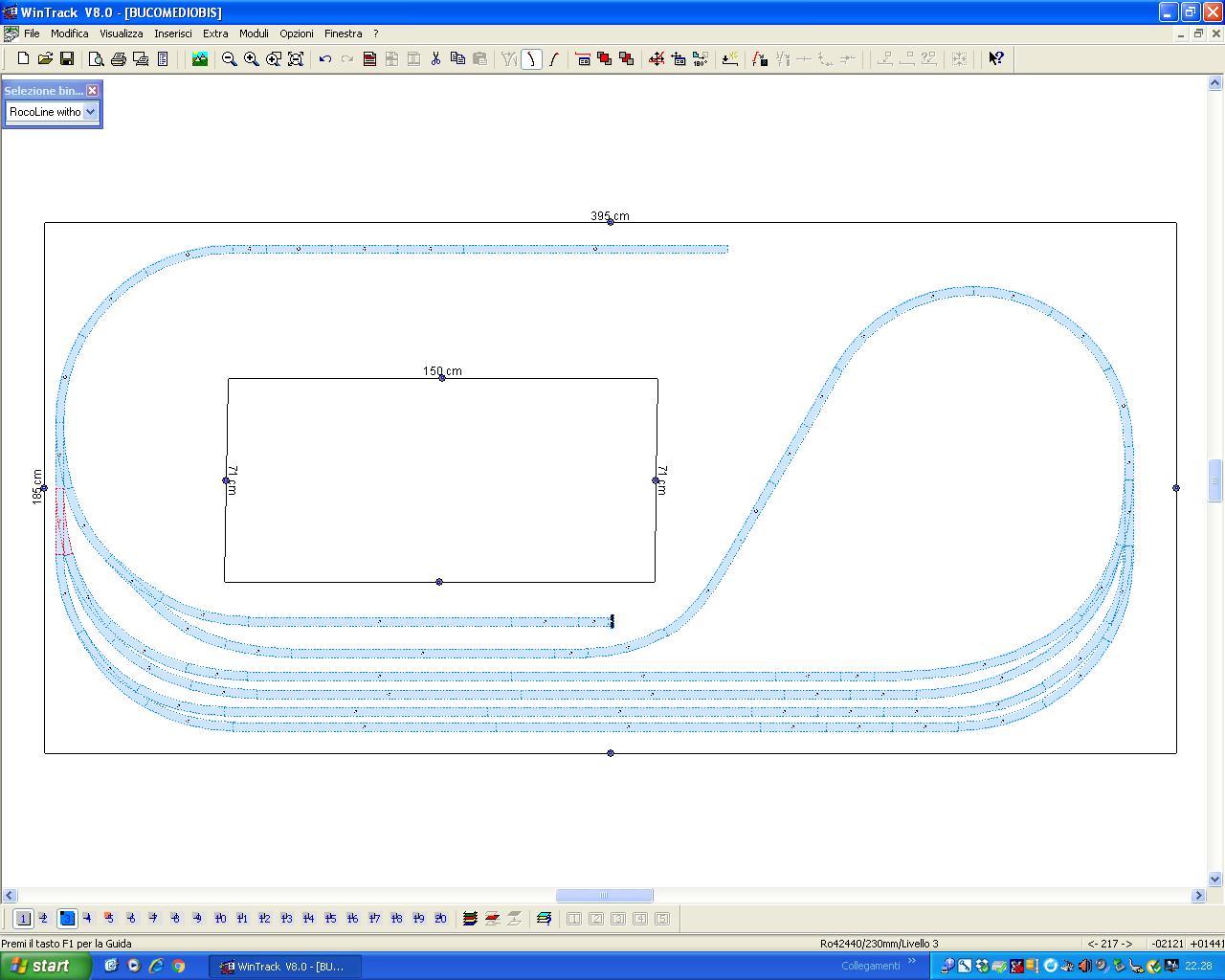The image size is (1225, 980).
Task: Click the 150 cm dimension label
Action: [442, 371]
